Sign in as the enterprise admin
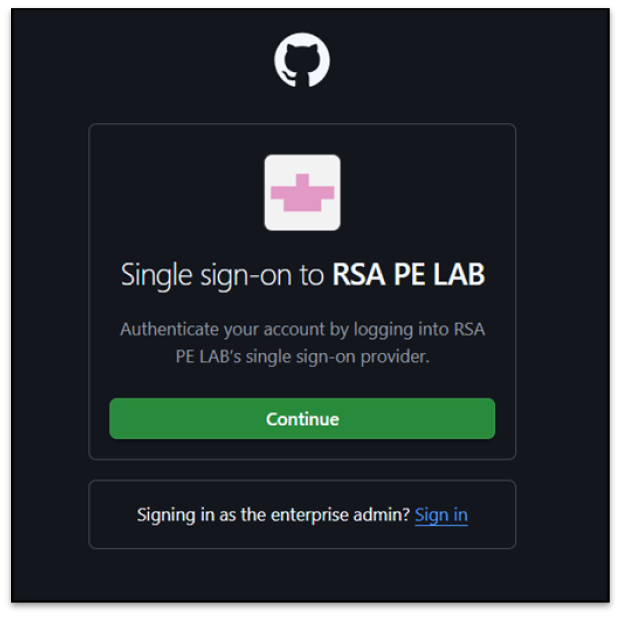Image resolution: width=621 pixels, height=617 pixels. [x=441, y=515]
